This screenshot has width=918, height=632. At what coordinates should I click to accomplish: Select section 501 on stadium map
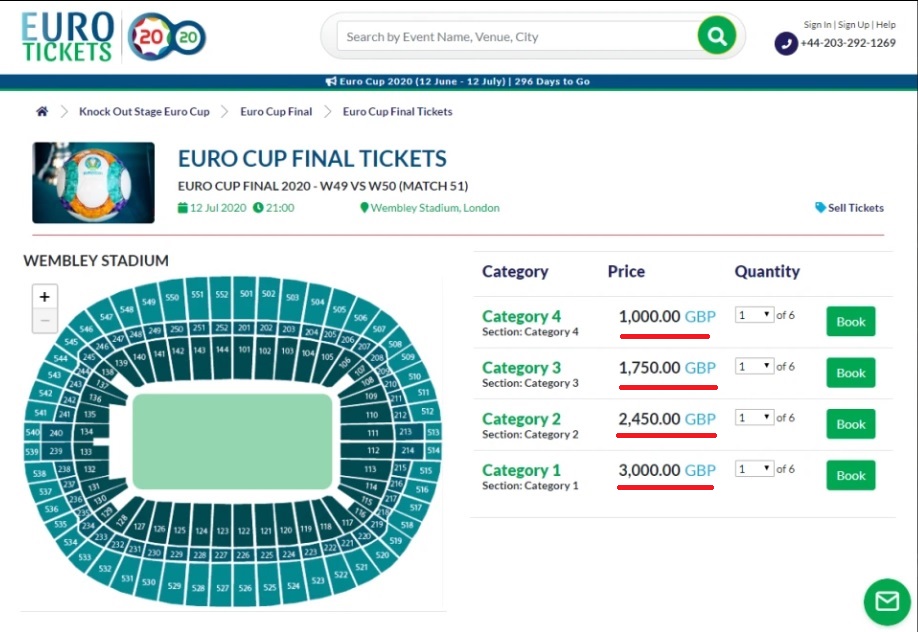(246, 295)
